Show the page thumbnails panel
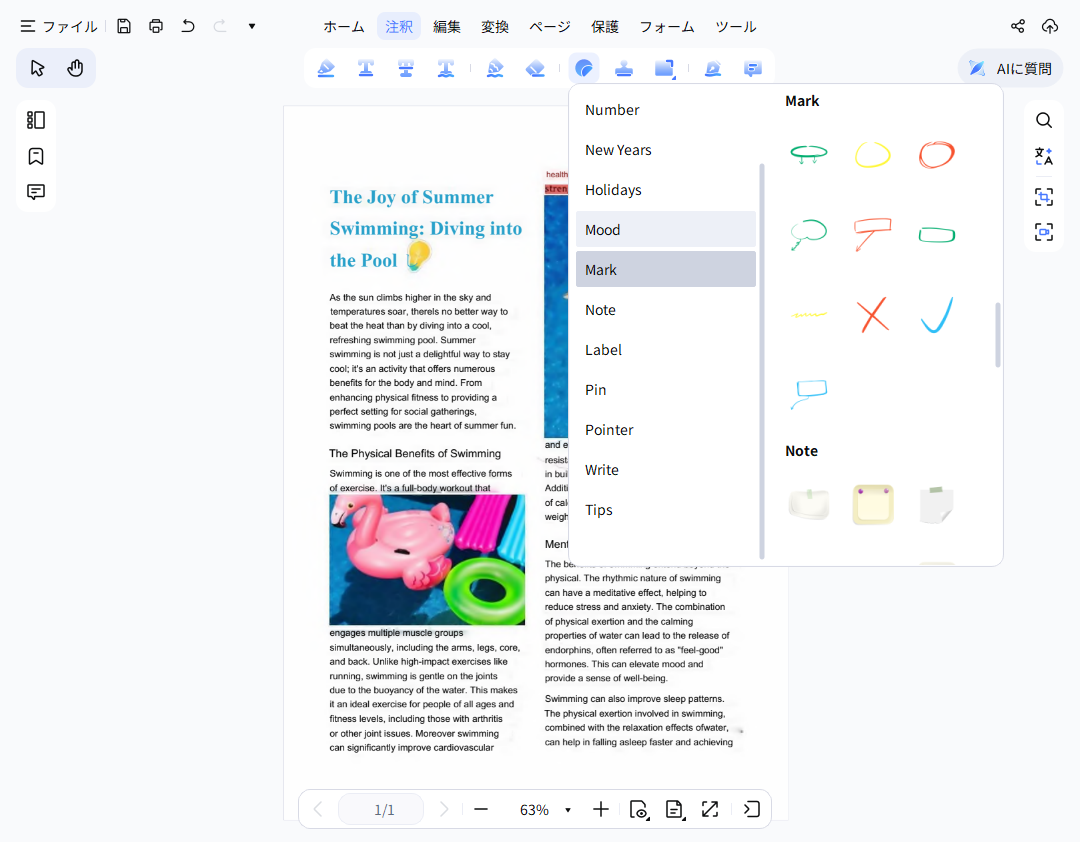The width and height of the screenshot is (1080, 842). 36,120
